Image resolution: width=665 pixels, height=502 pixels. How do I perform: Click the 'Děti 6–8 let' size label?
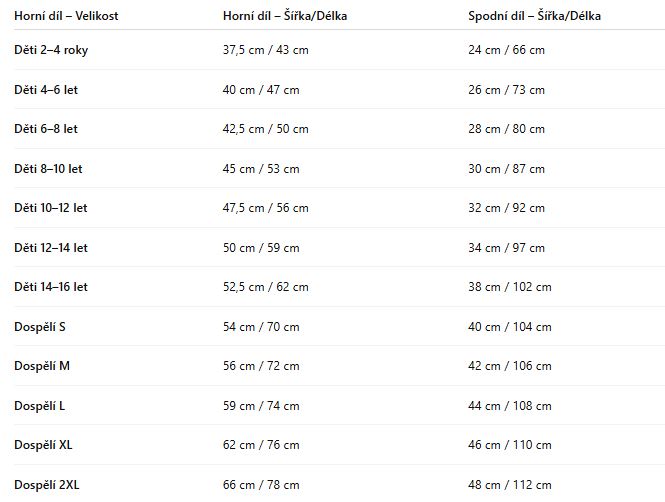click(x=47, y=129)
